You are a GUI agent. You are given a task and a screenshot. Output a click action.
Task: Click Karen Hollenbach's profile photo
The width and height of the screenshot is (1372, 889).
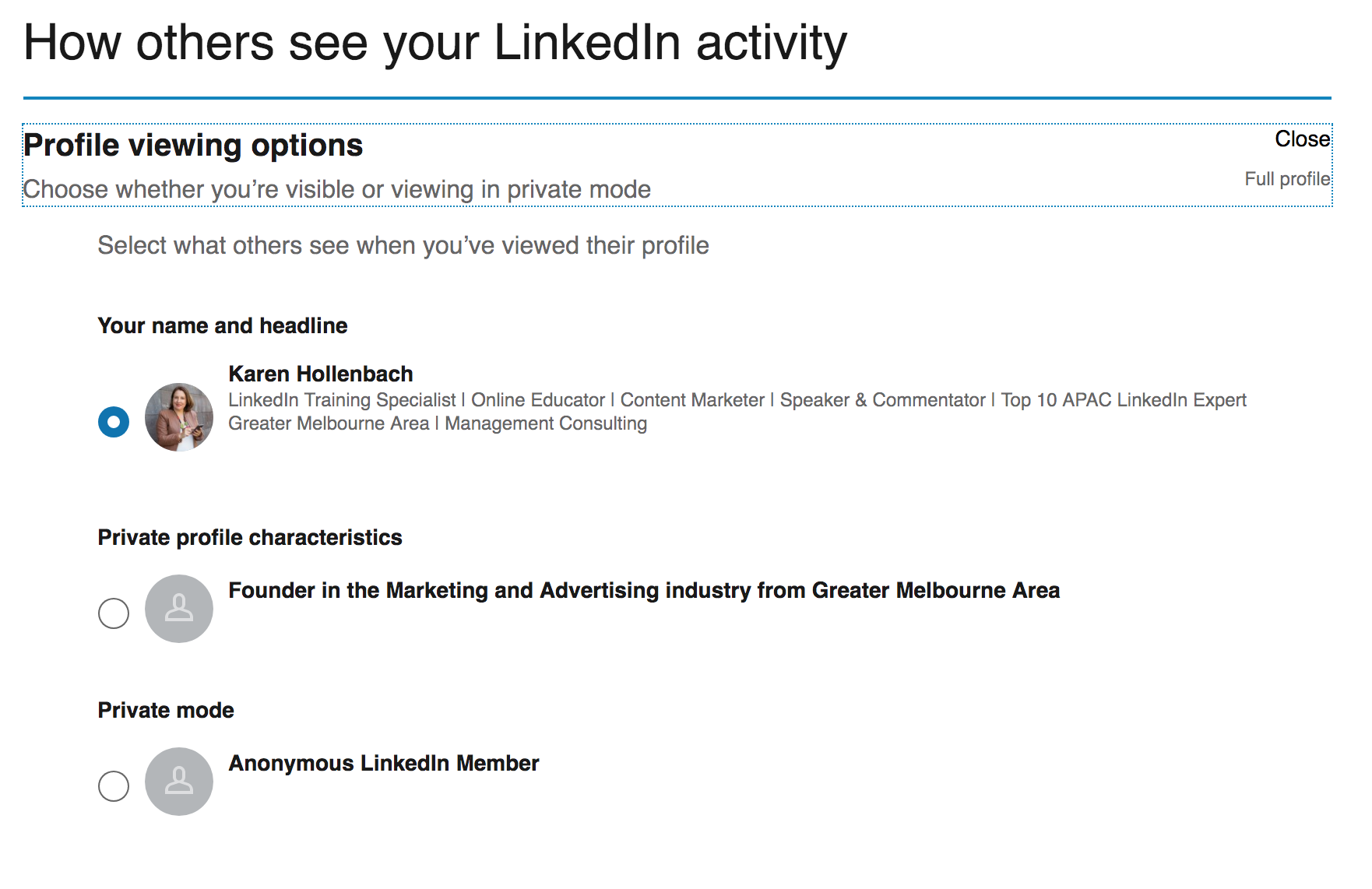[179, 417]
